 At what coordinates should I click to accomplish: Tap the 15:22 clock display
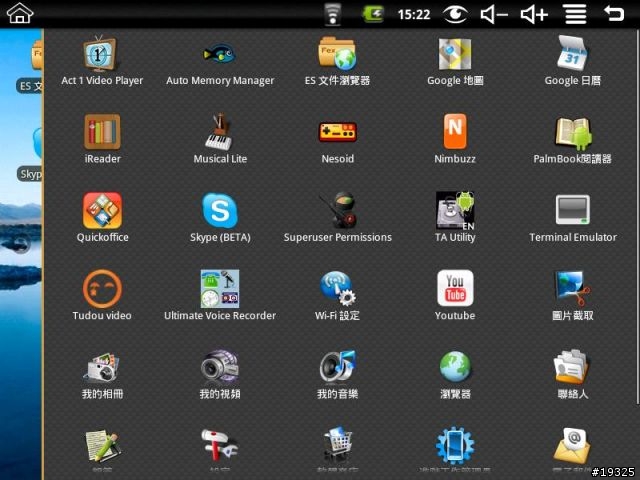414,15
